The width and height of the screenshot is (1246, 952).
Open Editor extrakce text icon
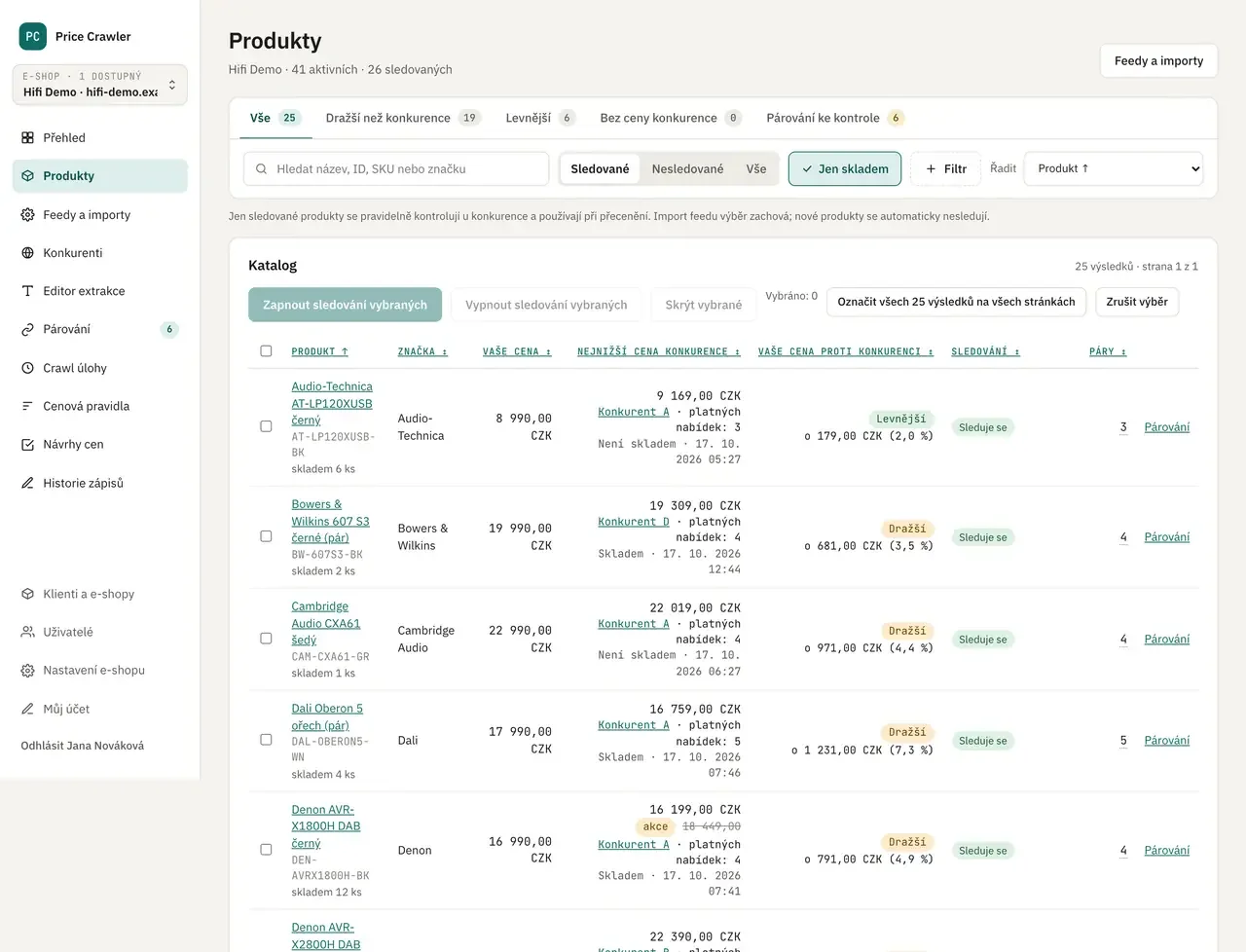(x=27, y=291)
